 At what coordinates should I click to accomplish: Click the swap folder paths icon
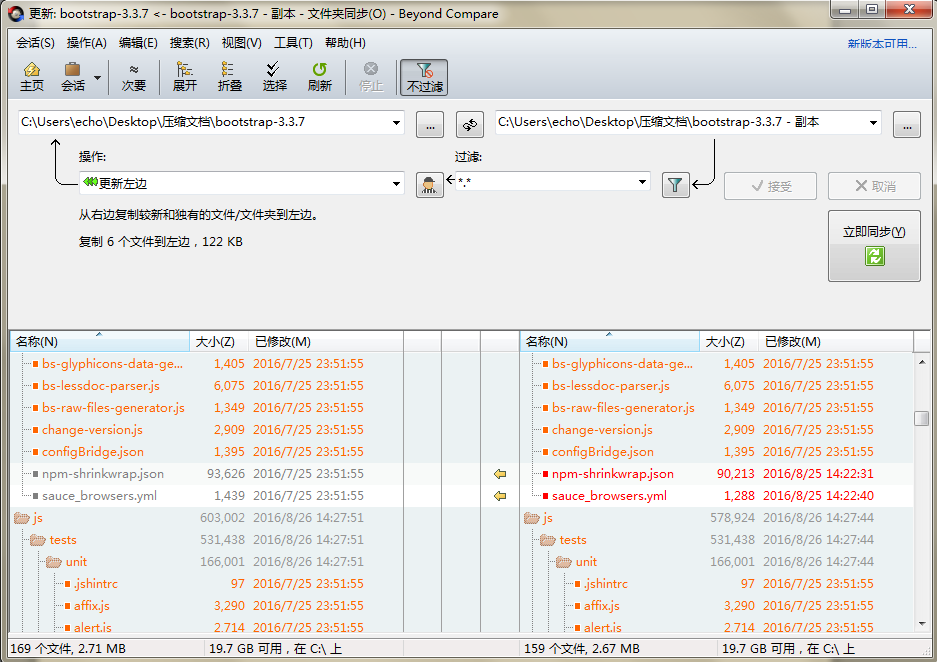coord(468,124)
